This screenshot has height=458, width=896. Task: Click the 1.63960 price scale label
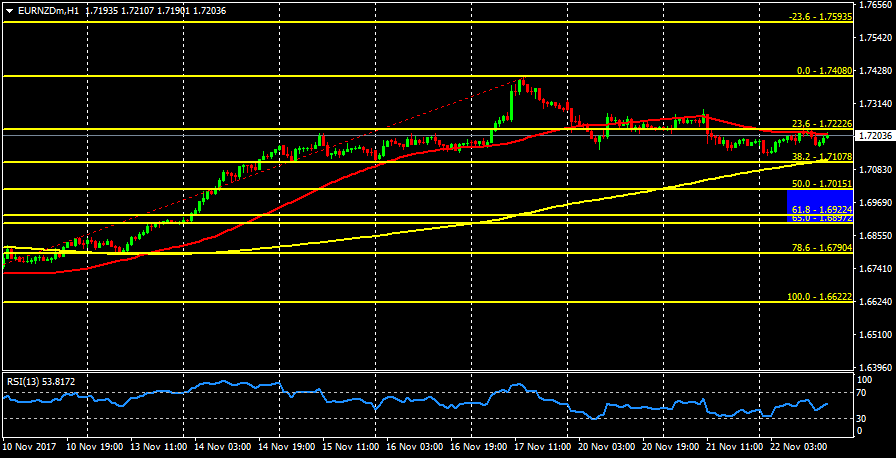[x=876, y=367]
